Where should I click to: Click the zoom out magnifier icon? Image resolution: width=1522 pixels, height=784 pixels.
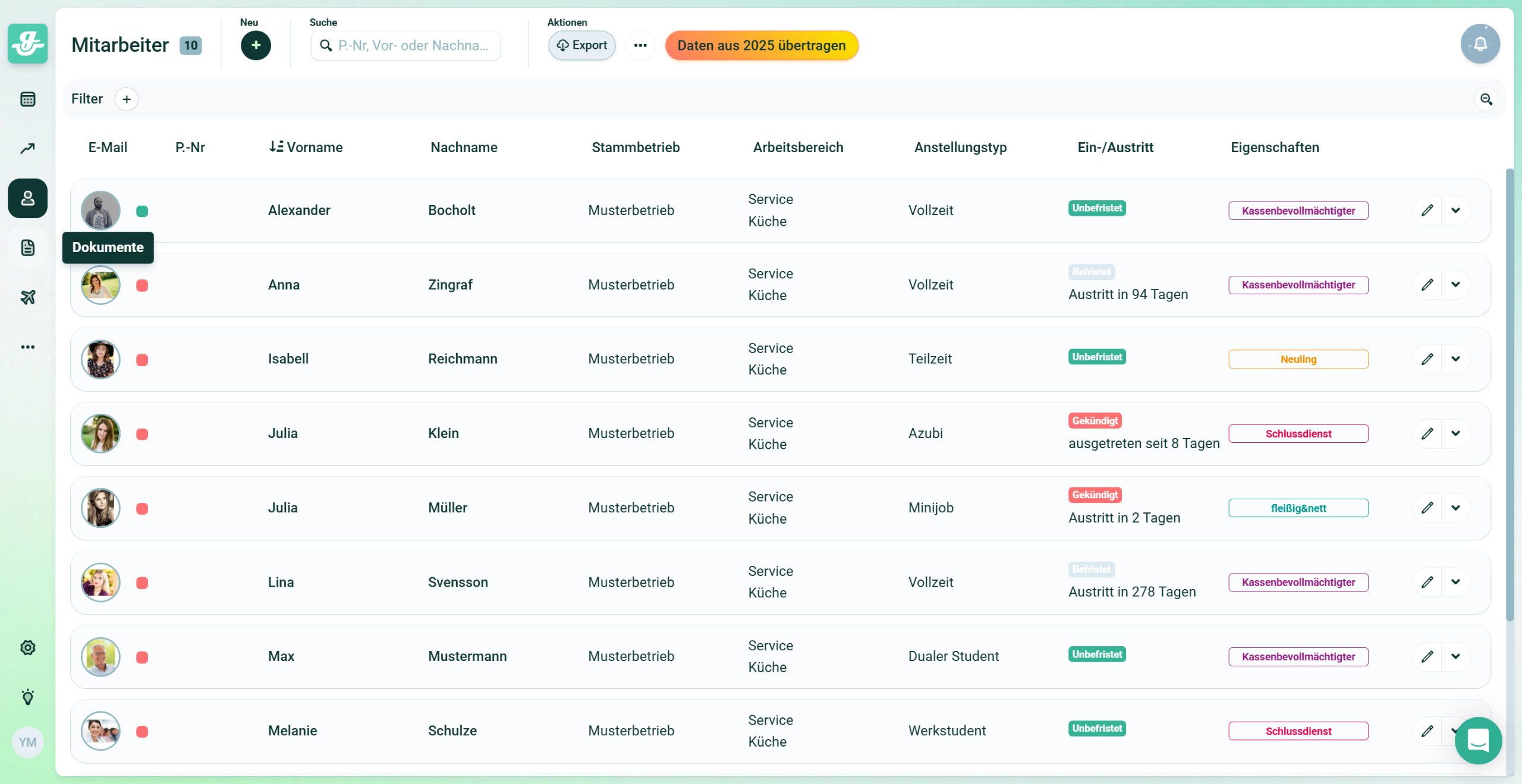tap(1486, 99)
